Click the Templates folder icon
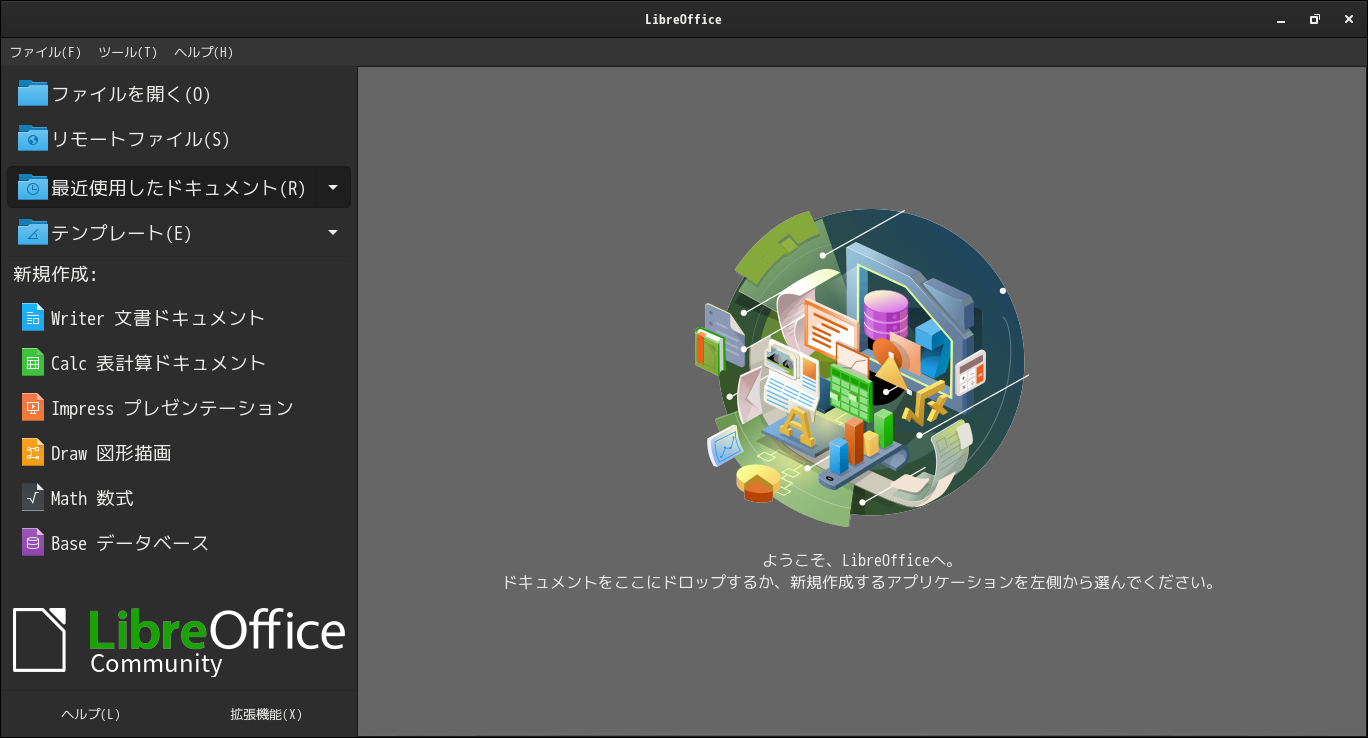The height and width of the screenshot is (738, 1368). coord(33,232)
